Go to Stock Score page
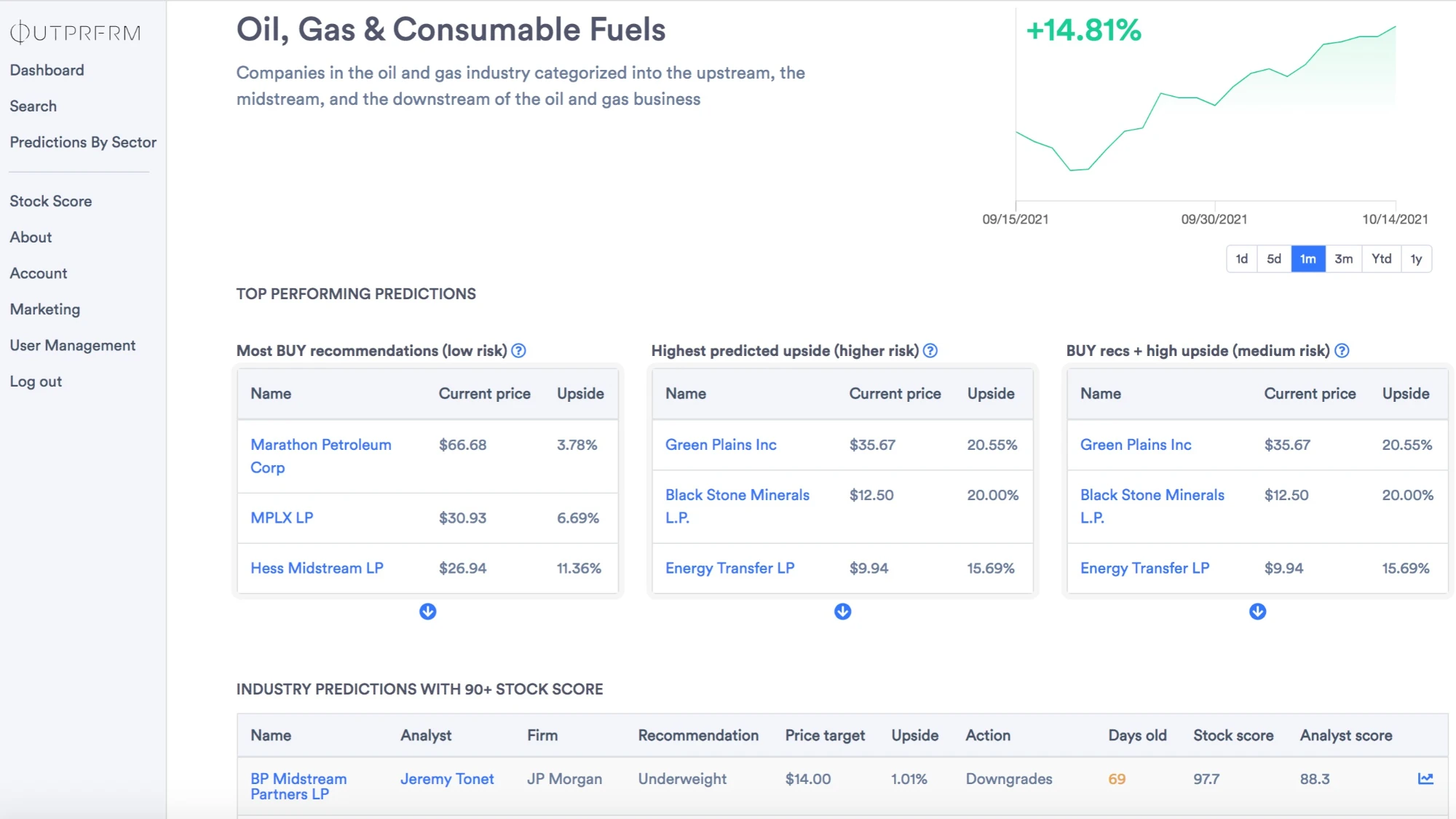 pyautogui.click(x=51, y=202)
